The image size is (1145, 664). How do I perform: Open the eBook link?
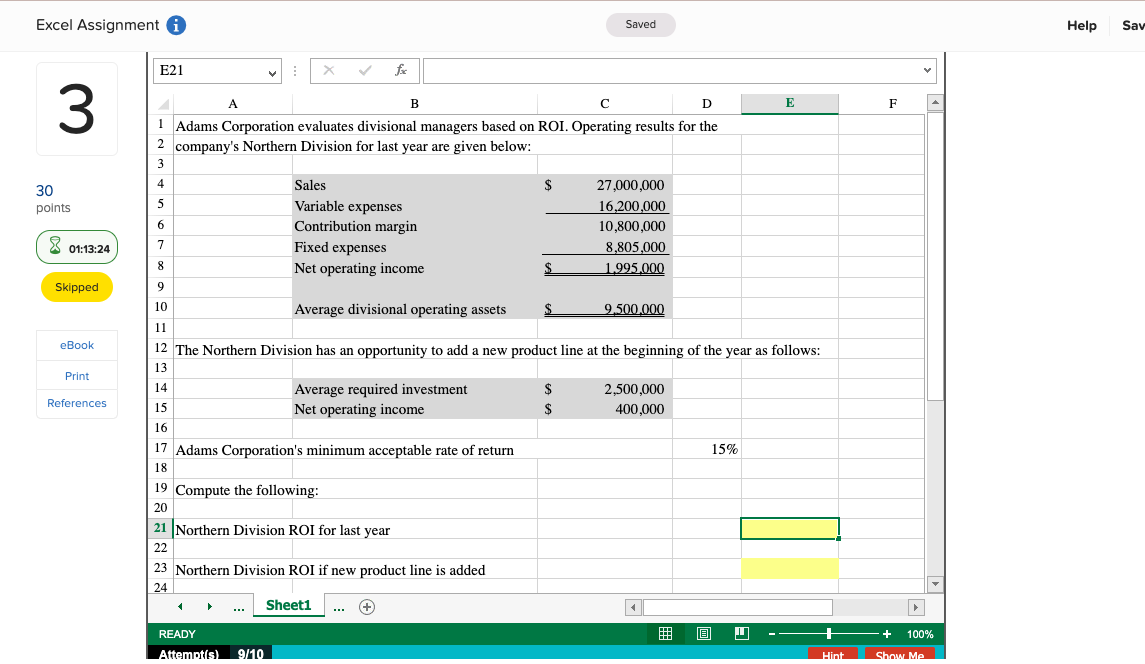(x=76, y=345)
